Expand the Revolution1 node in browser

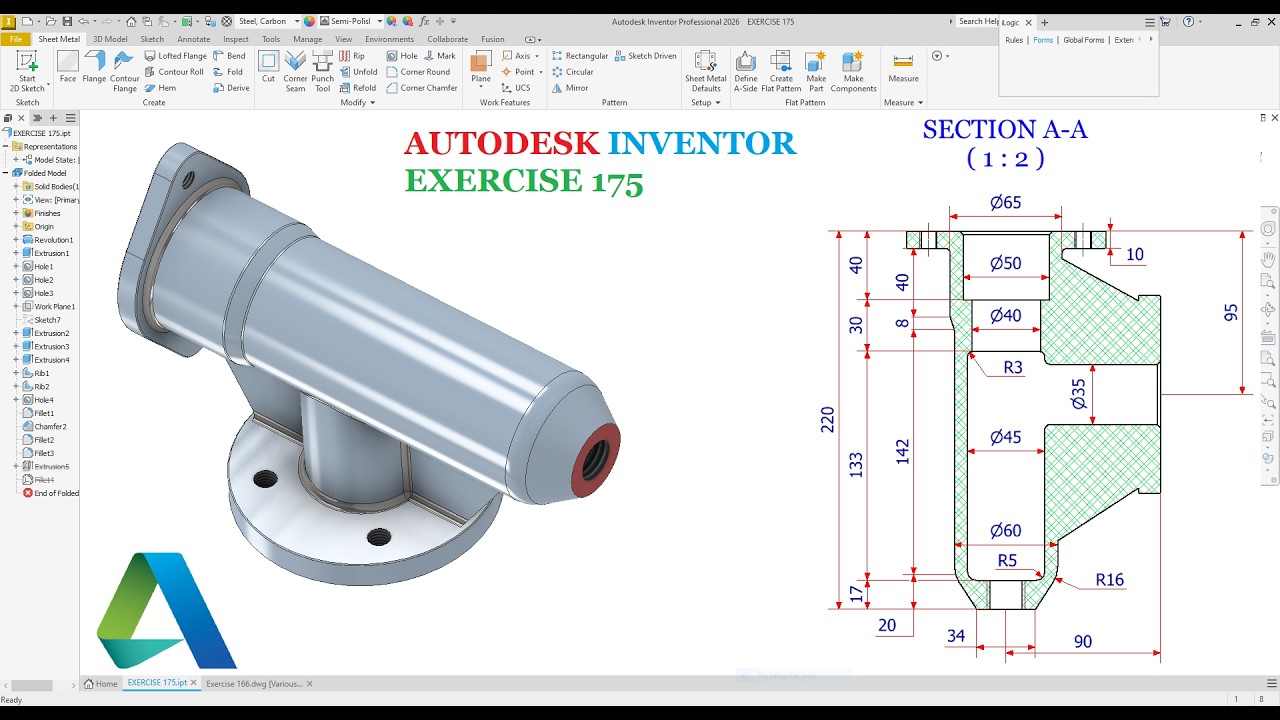coord(16,240)
